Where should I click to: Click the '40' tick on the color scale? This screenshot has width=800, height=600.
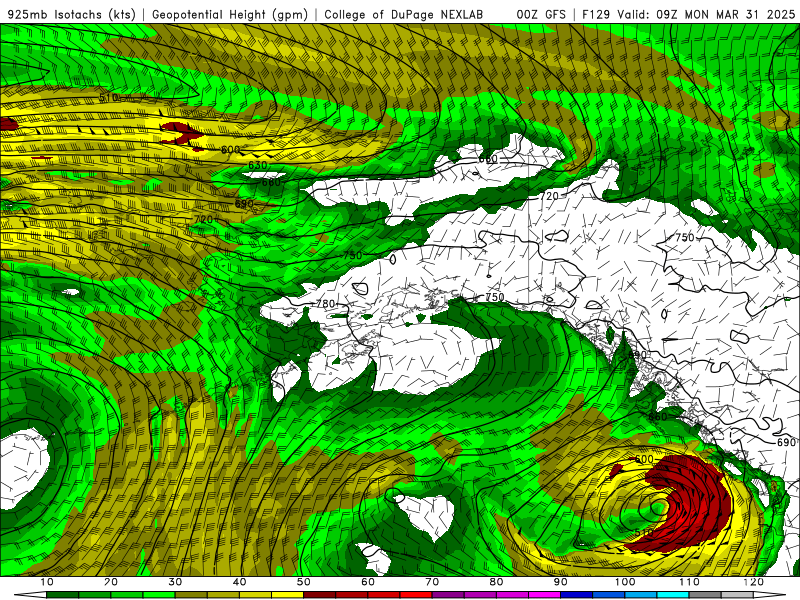tap(239, 582)
